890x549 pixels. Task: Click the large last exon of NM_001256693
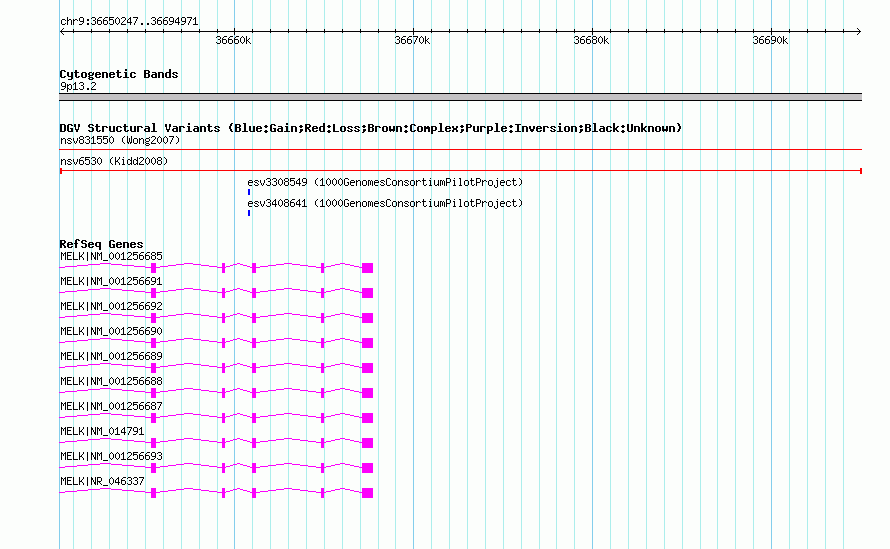point(367,468)
